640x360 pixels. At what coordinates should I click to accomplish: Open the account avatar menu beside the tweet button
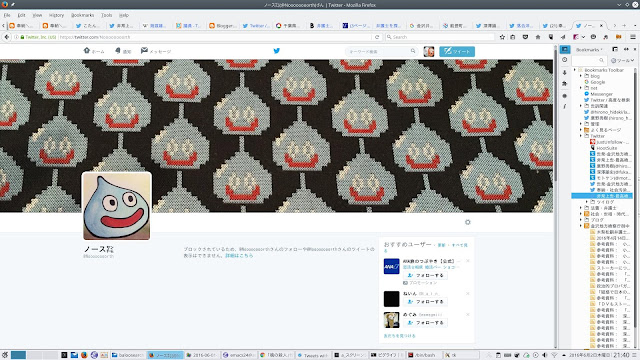point(429,51)
